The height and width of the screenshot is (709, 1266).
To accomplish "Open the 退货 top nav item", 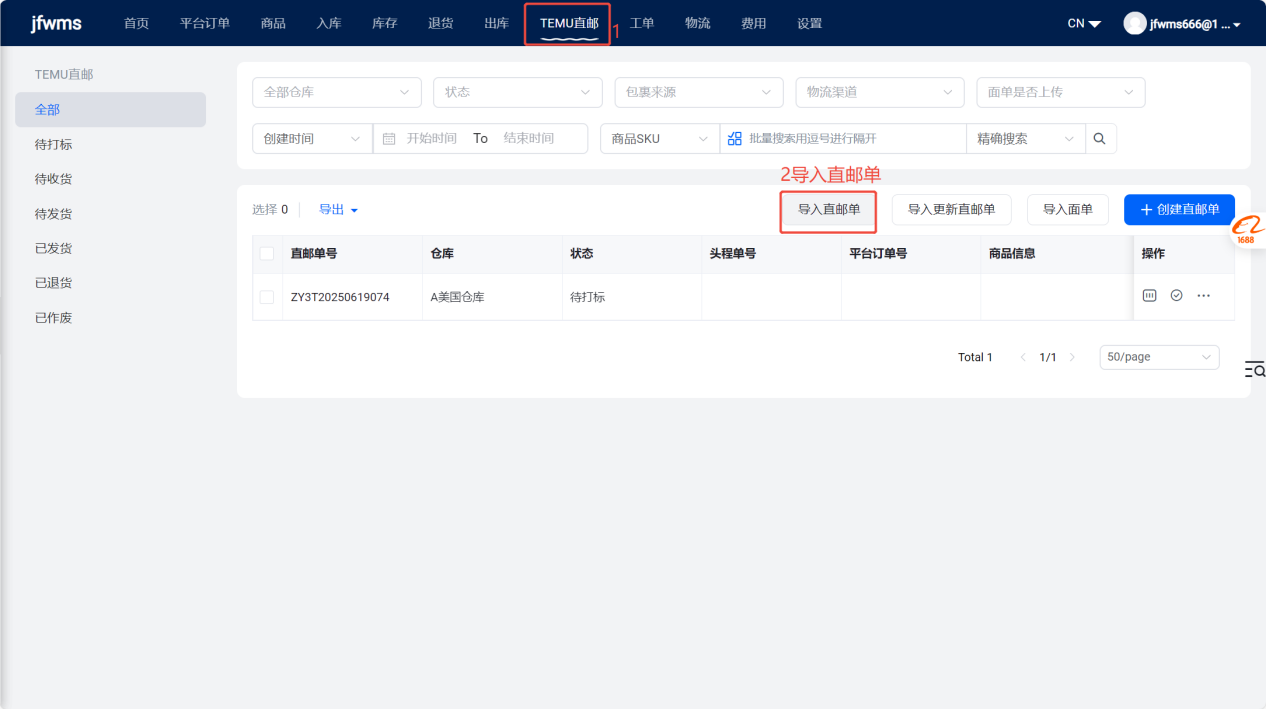I will click(x=440, y=23).
